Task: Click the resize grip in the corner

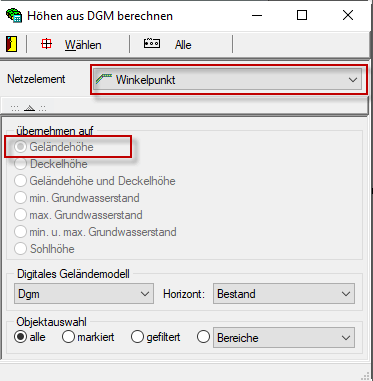Action: (x=366, y=376)
